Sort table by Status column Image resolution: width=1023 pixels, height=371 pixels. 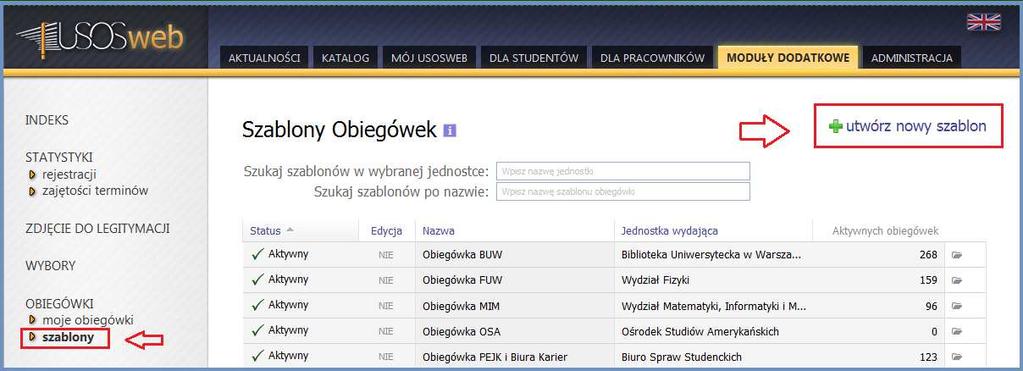[x=266, y=231]
